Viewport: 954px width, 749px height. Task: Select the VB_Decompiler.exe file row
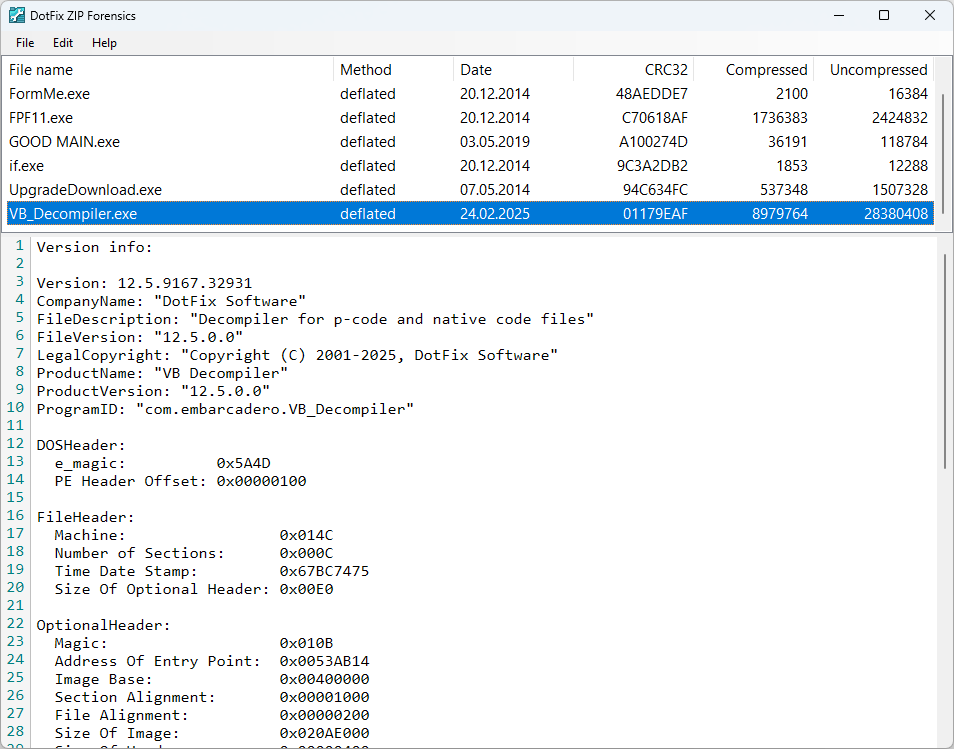[x=470, y=214]
